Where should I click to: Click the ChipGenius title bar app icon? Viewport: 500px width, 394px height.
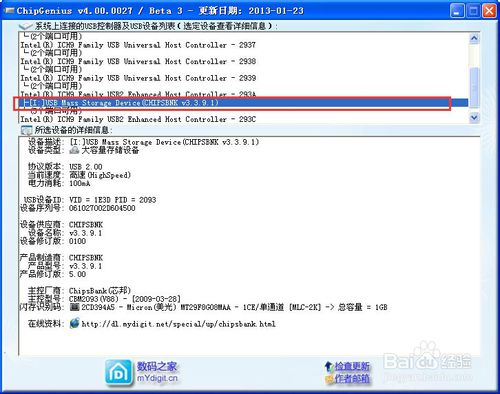click(9, 11)
